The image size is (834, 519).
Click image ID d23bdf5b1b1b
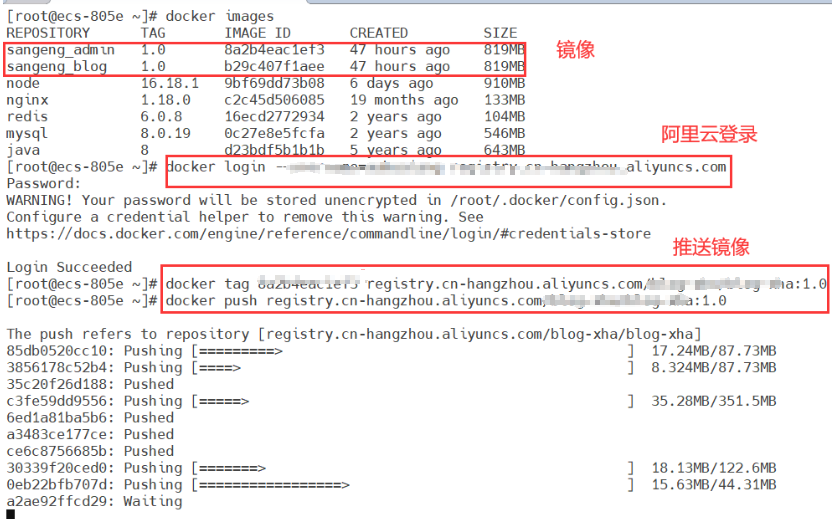[274, 150]
